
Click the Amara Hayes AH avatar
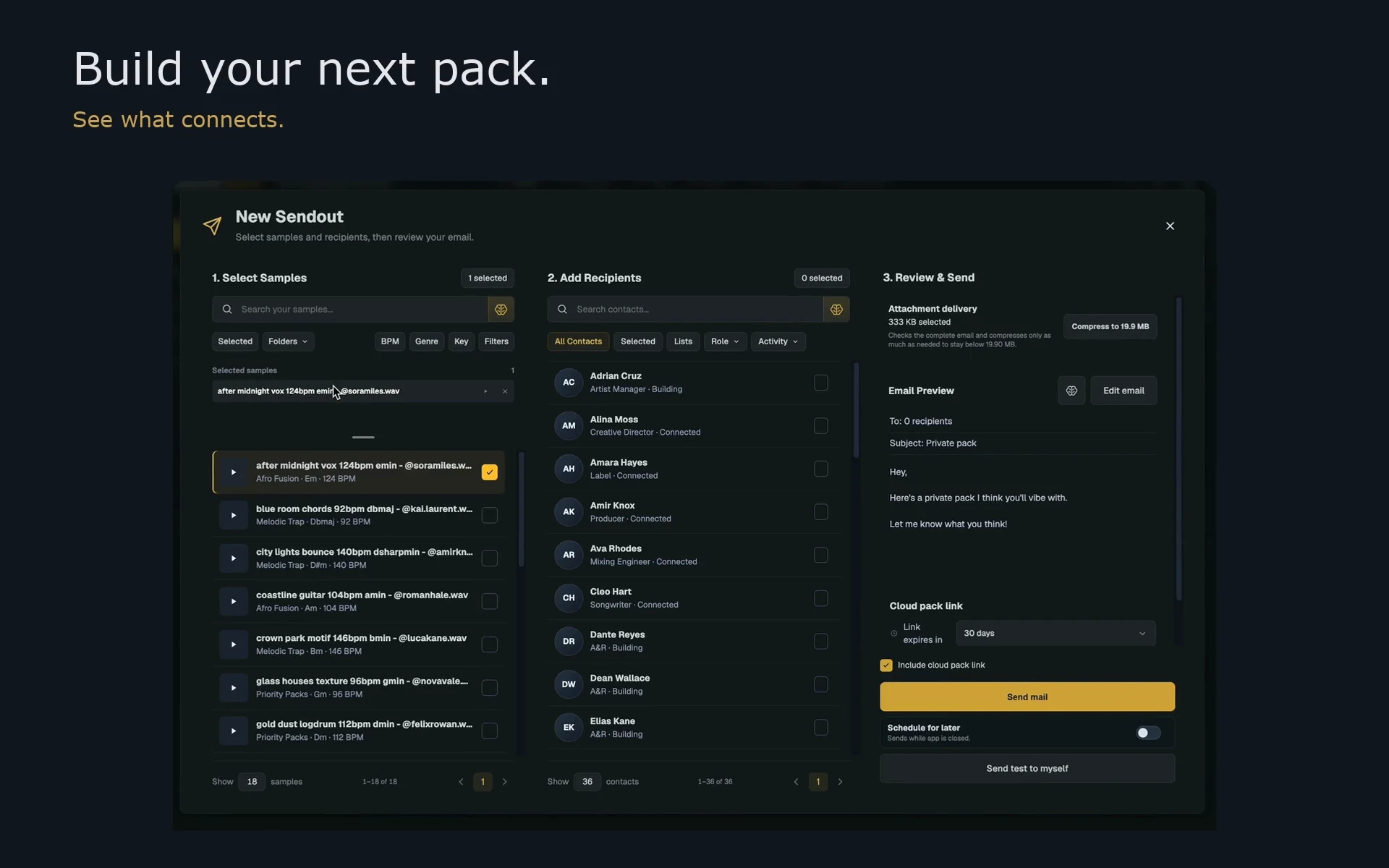tap(569, 469)
